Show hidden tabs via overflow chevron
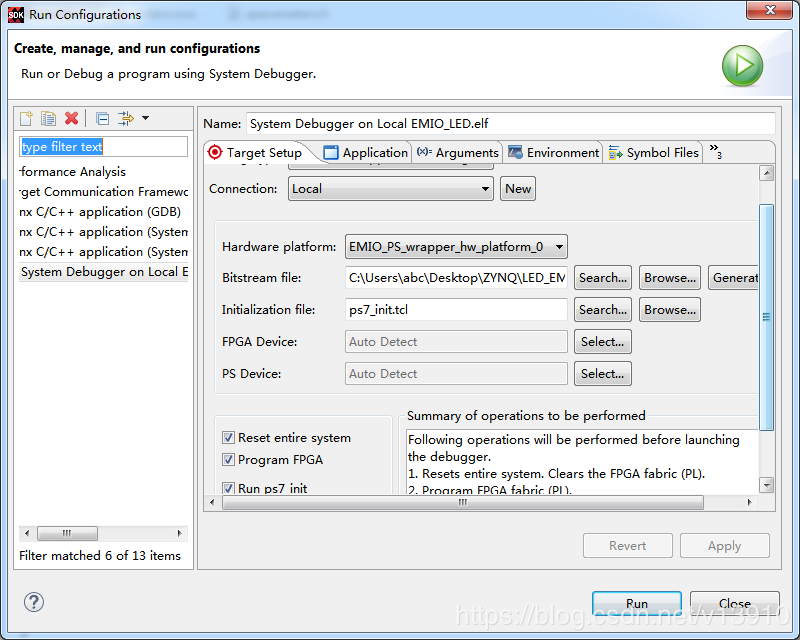The image size is (800, 640). (x=715, y=152)
